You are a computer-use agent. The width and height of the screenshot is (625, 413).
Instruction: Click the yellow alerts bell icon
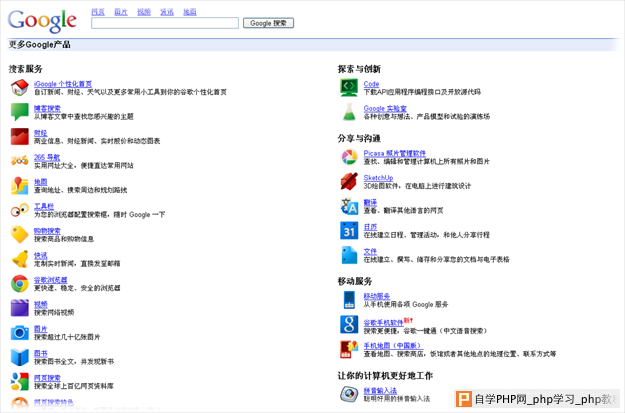tap(20, 259)
